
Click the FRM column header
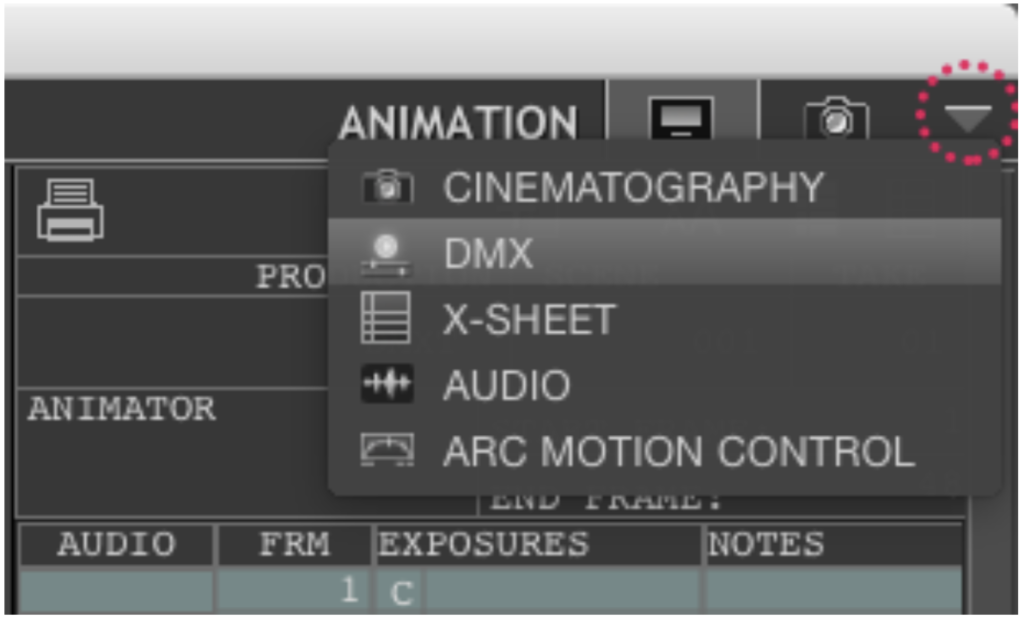pyautogui.click(x=295, y=544)
